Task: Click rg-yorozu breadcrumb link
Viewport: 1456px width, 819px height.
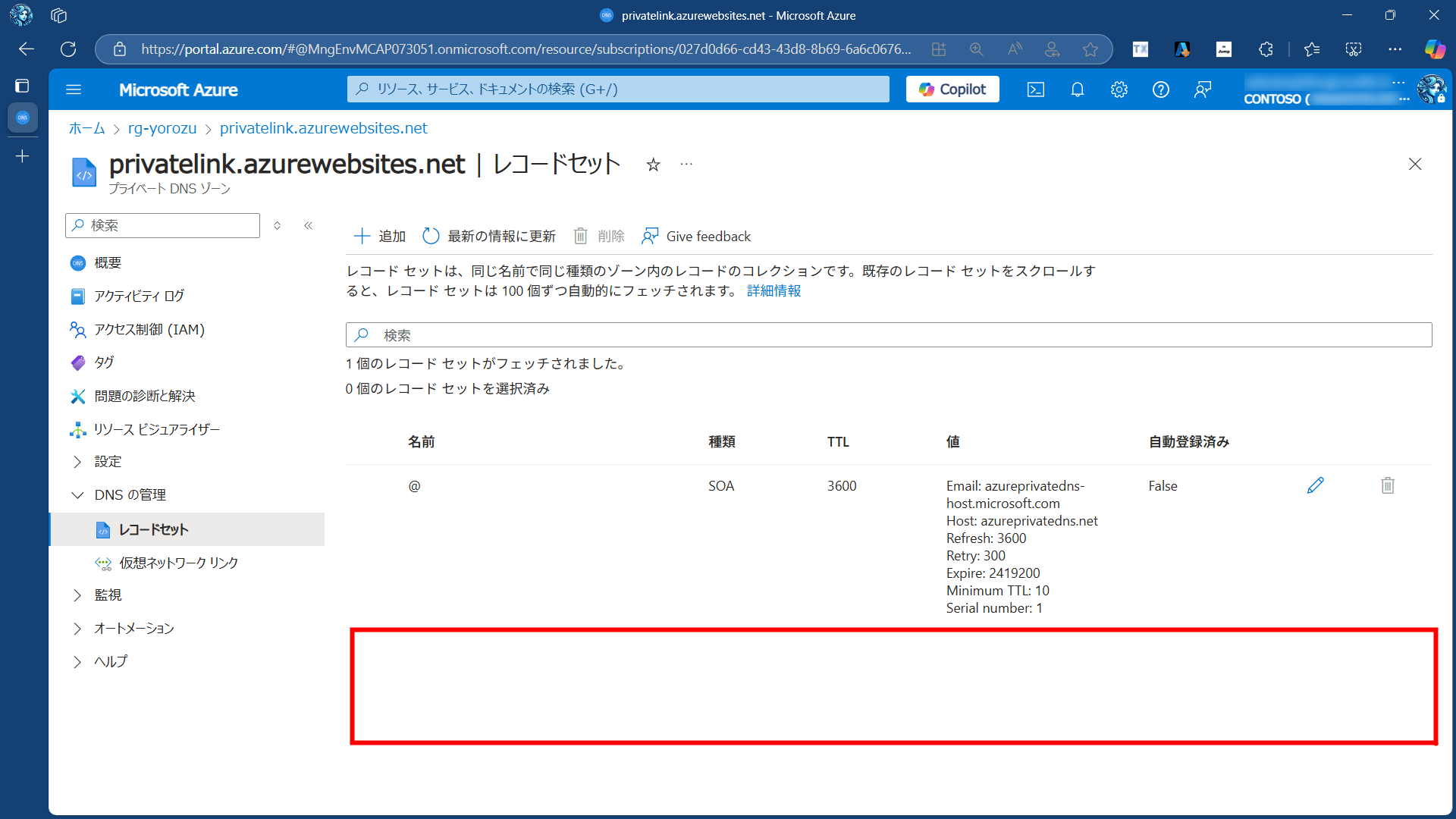Action: (162, 129)
